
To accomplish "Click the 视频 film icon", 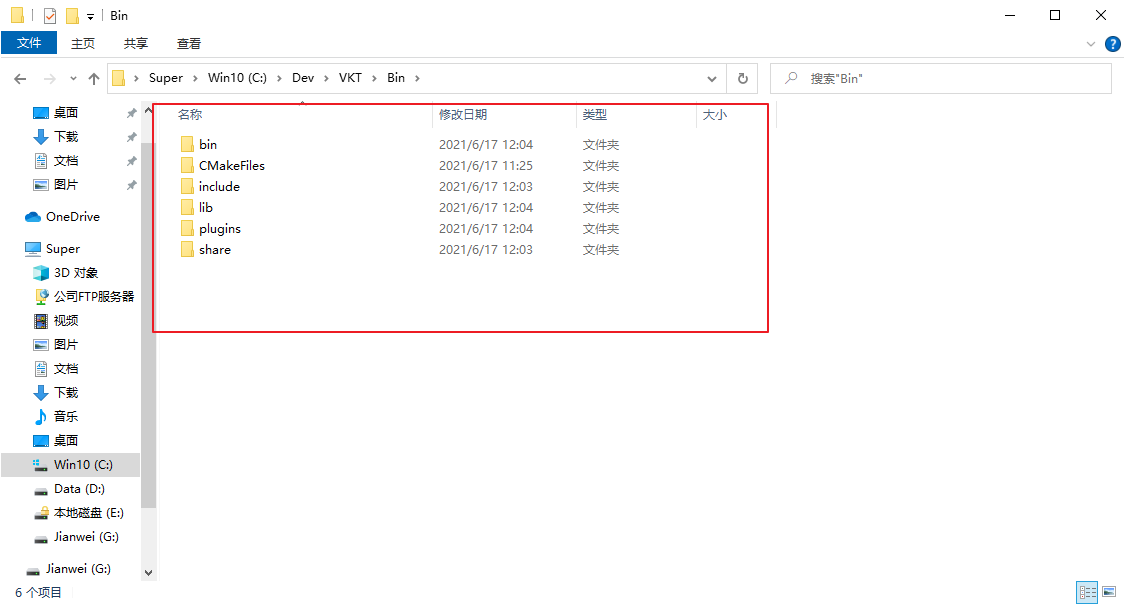I will click(x=41, y=320).
